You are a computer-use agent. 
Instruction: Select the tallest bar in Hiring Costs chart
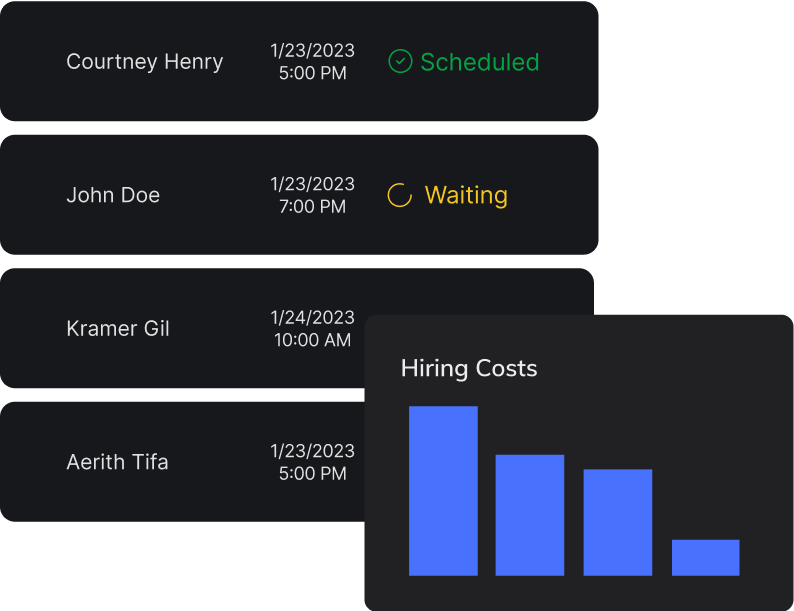tap(443, 490)
